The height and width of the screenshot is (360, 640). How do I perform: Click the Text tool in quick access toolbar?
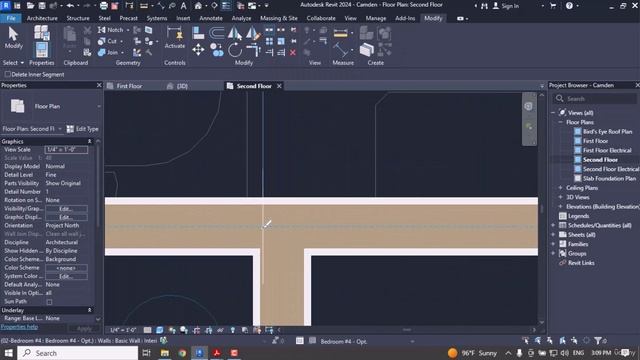pos(184,6)
